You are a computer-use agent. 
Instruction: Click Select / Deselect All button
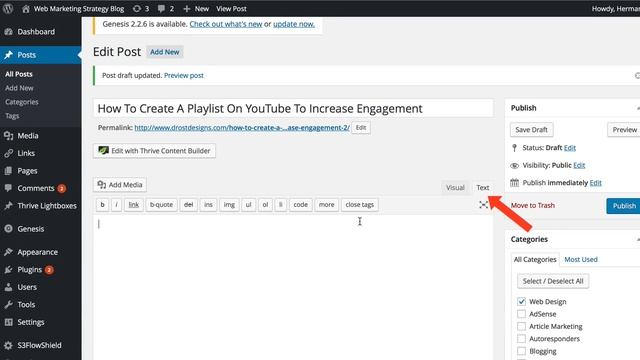[553, 281]
